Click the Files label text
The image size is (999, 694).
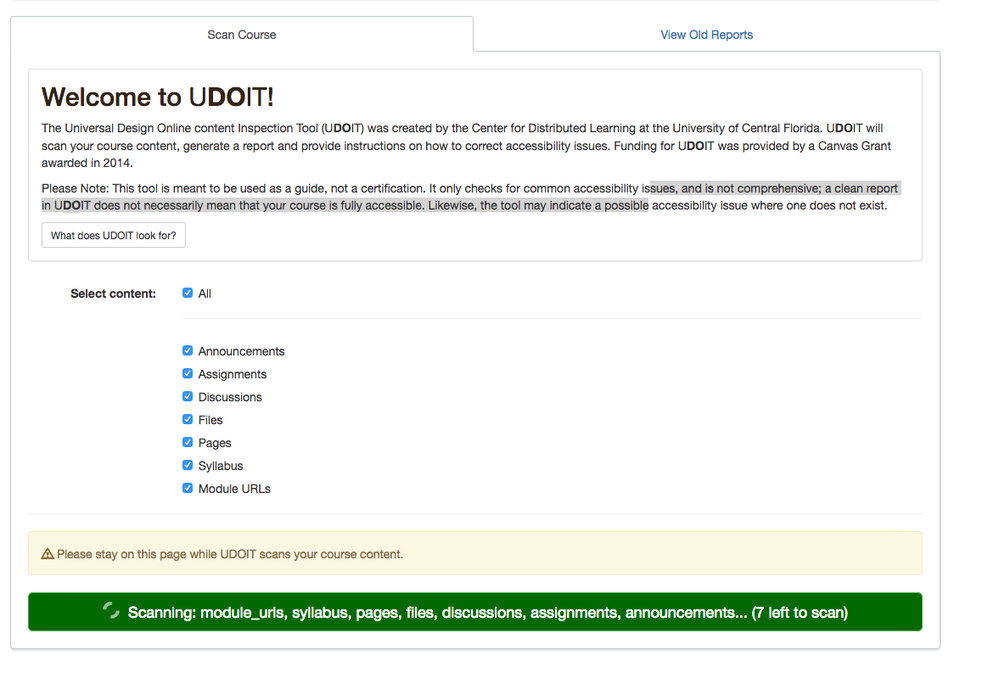pos(210,420)
